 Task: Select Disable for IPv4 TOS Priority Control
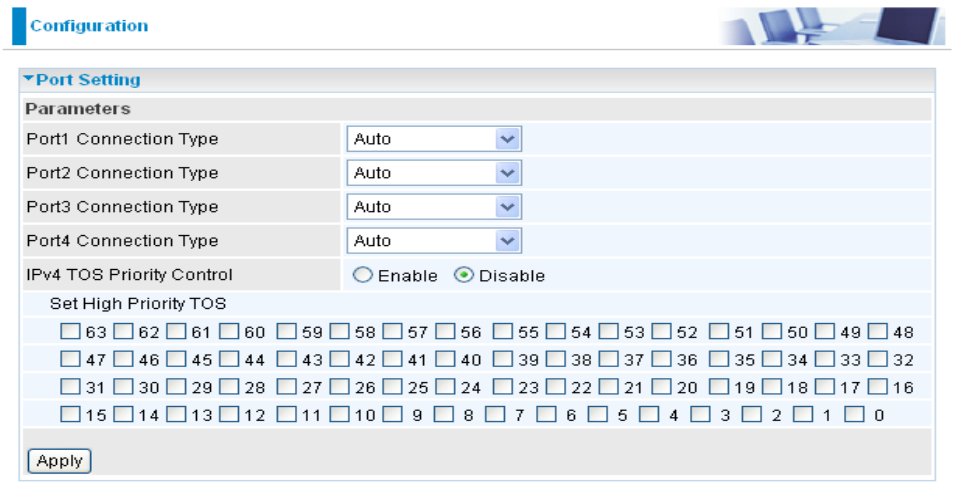(x=464, y=276)
